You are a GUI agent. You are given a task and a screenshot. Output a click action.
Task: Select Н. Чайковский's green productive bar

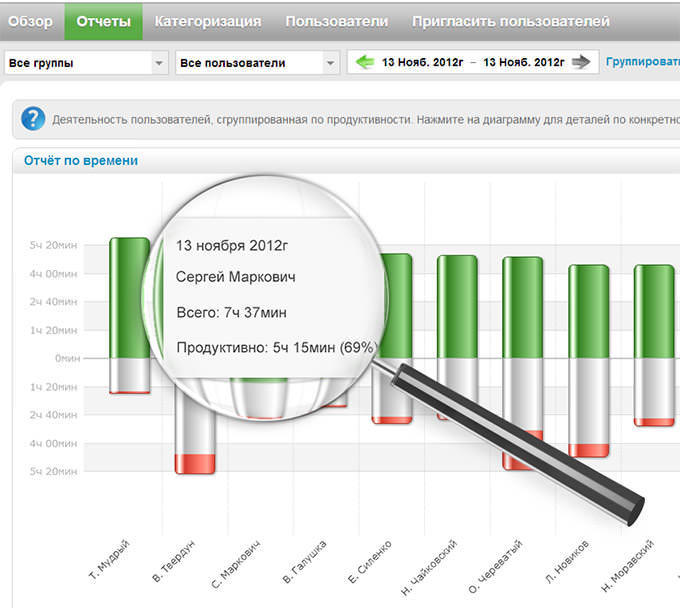[x=457, y=306]
